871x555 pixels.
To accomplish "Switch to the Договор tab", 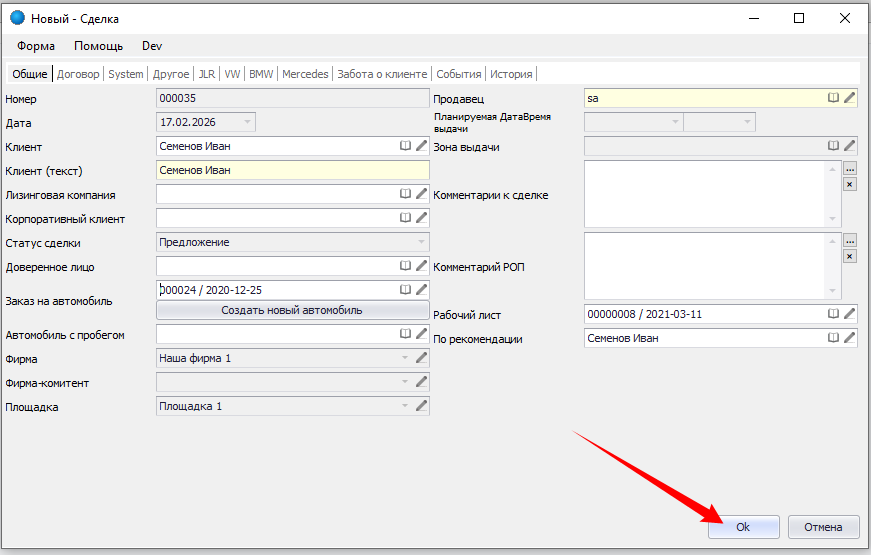I will (78, 74).
